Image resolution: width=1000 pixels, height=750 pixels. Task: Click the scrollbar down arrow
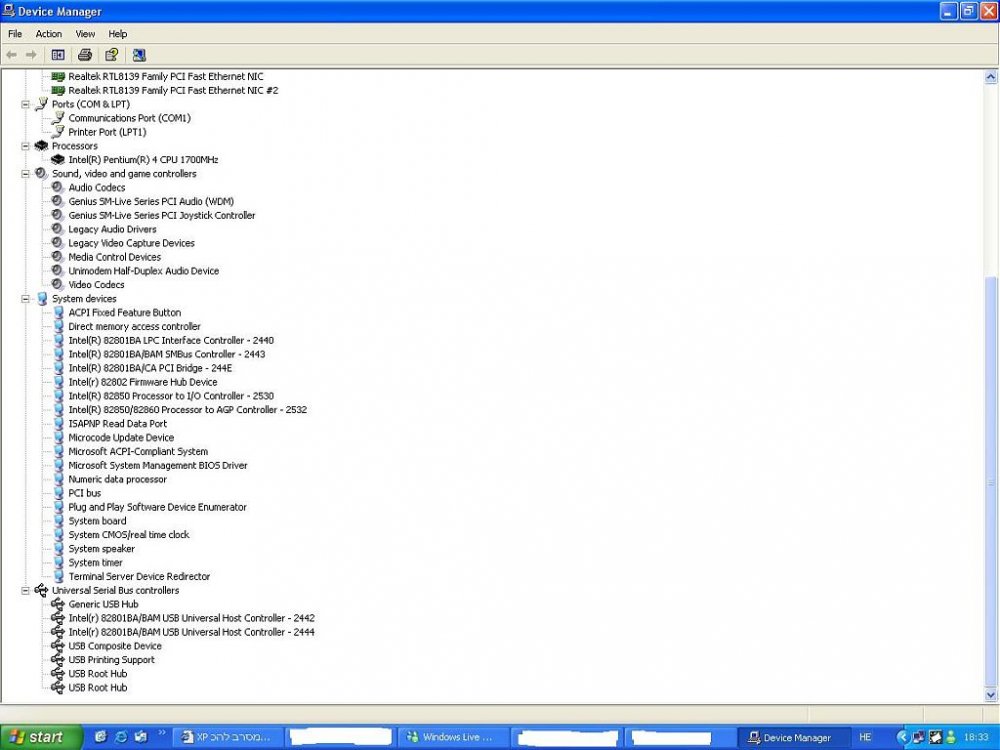(x=990, y=695)
